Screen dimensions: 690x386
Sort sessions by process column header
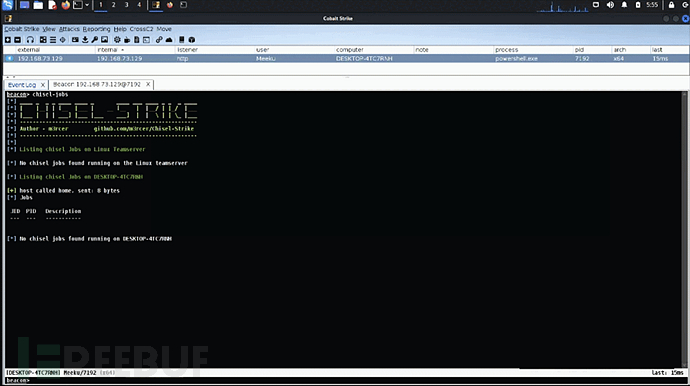point(533,50)
